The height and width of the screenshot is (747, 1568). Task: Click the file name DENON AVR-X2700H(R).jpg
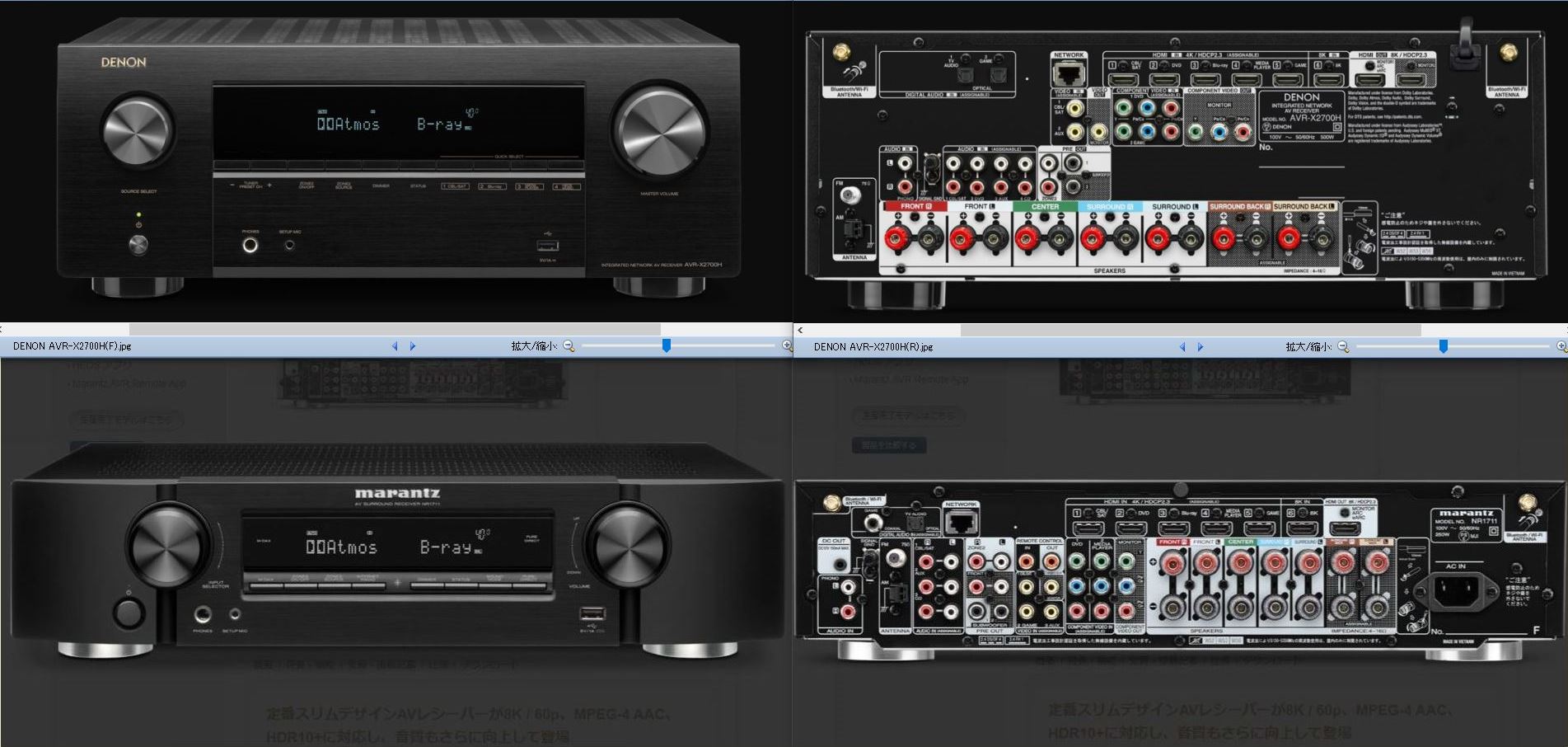pyautogui.click(x=873, y=347)
